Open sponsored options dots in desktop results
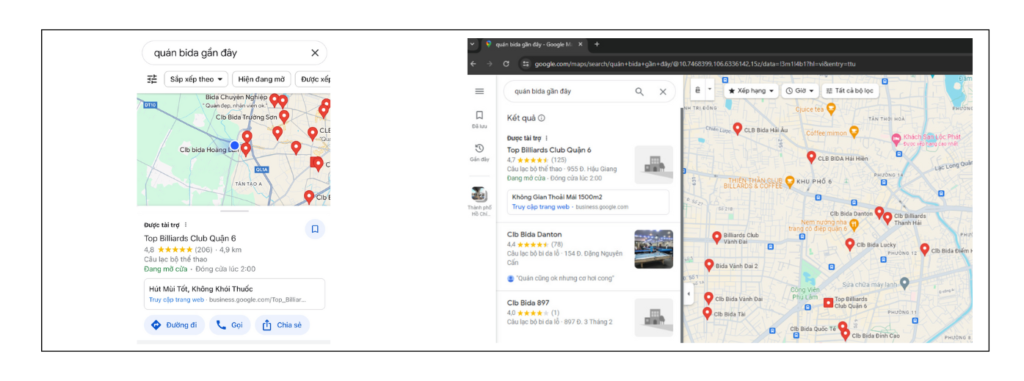 (547, 139)
